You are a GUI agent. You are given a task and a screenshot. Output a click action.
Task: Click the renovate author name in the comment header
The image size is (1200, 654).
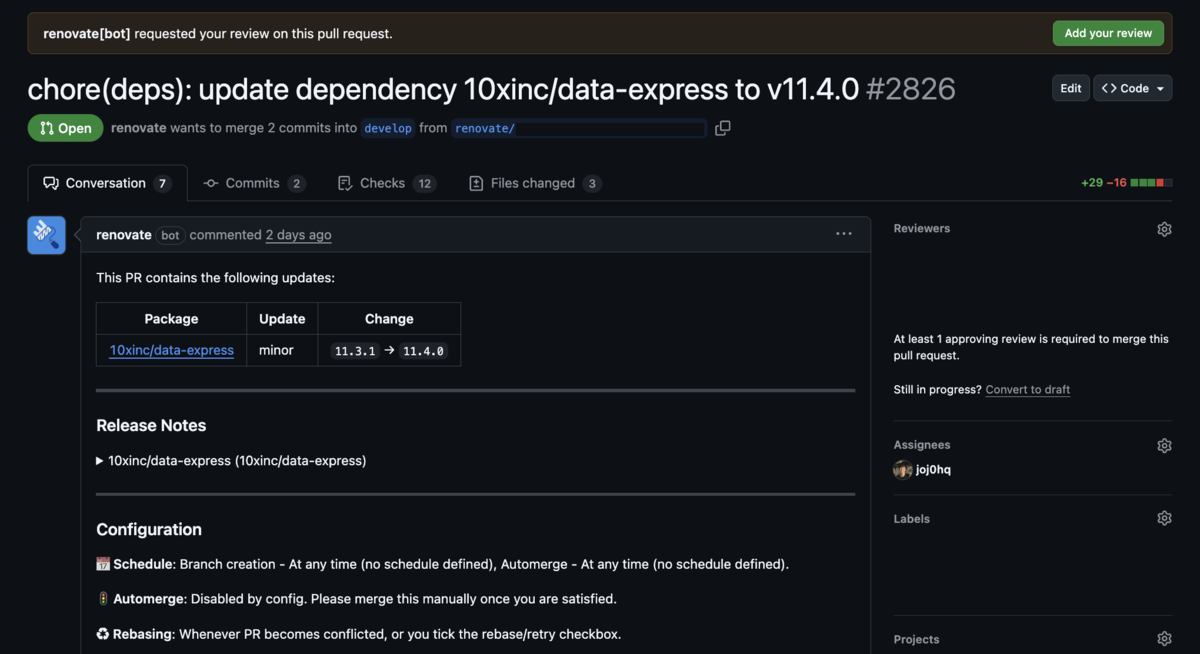click(124, 235)
